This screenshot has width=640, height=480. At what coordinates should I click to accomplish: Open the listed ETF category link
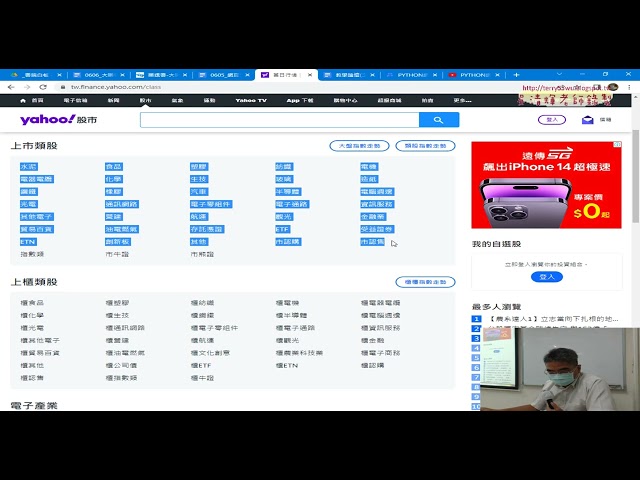pyautogui.click(x=282, y=229)
